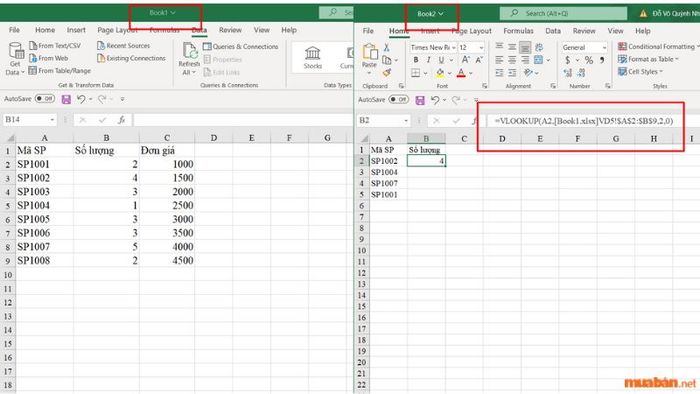Toggle Bold formatting in Book2
Screen dimensions: 700x394
(416, 60)
